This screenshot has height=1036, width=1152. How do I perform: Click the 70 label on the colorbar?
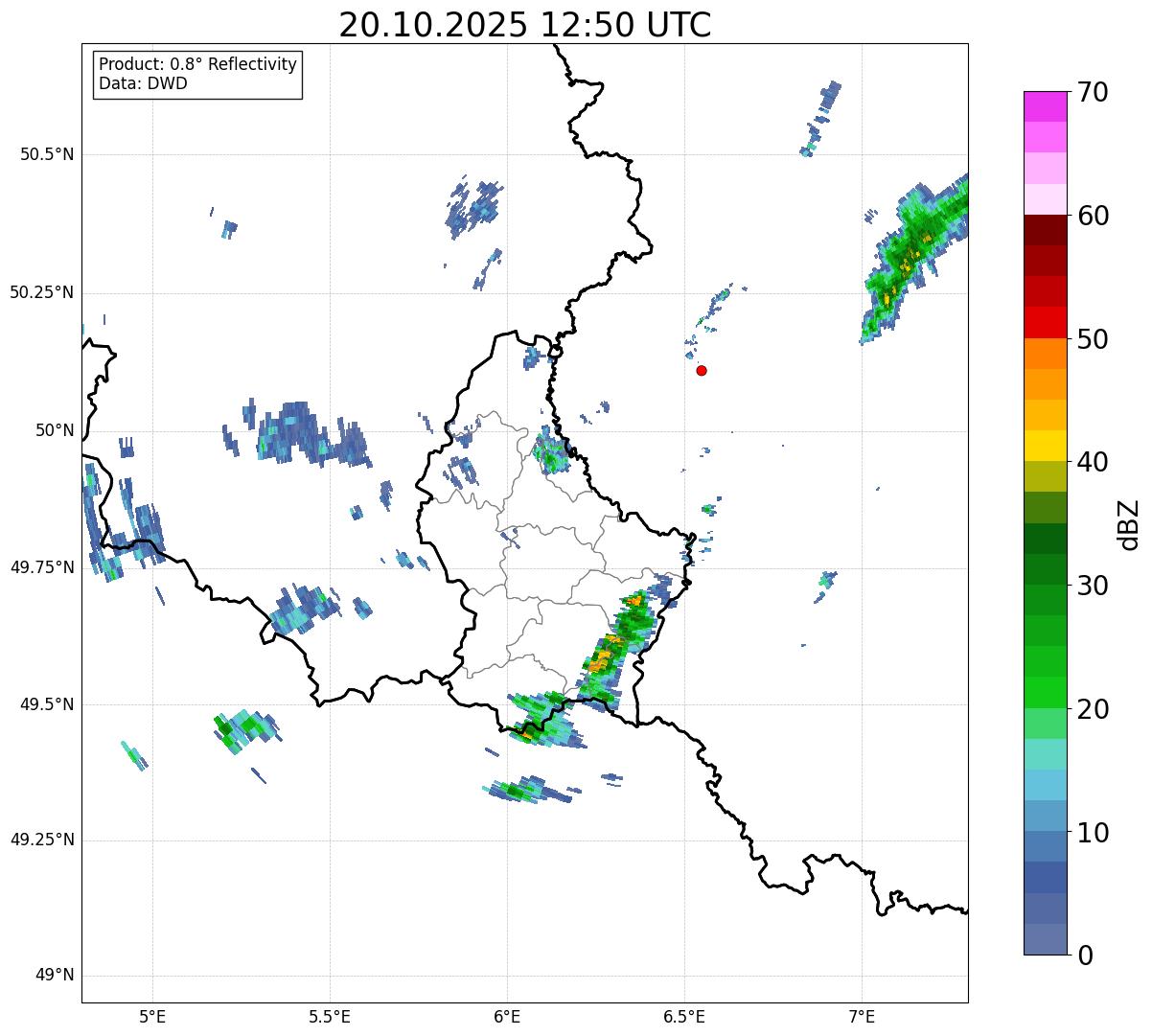1091,93
